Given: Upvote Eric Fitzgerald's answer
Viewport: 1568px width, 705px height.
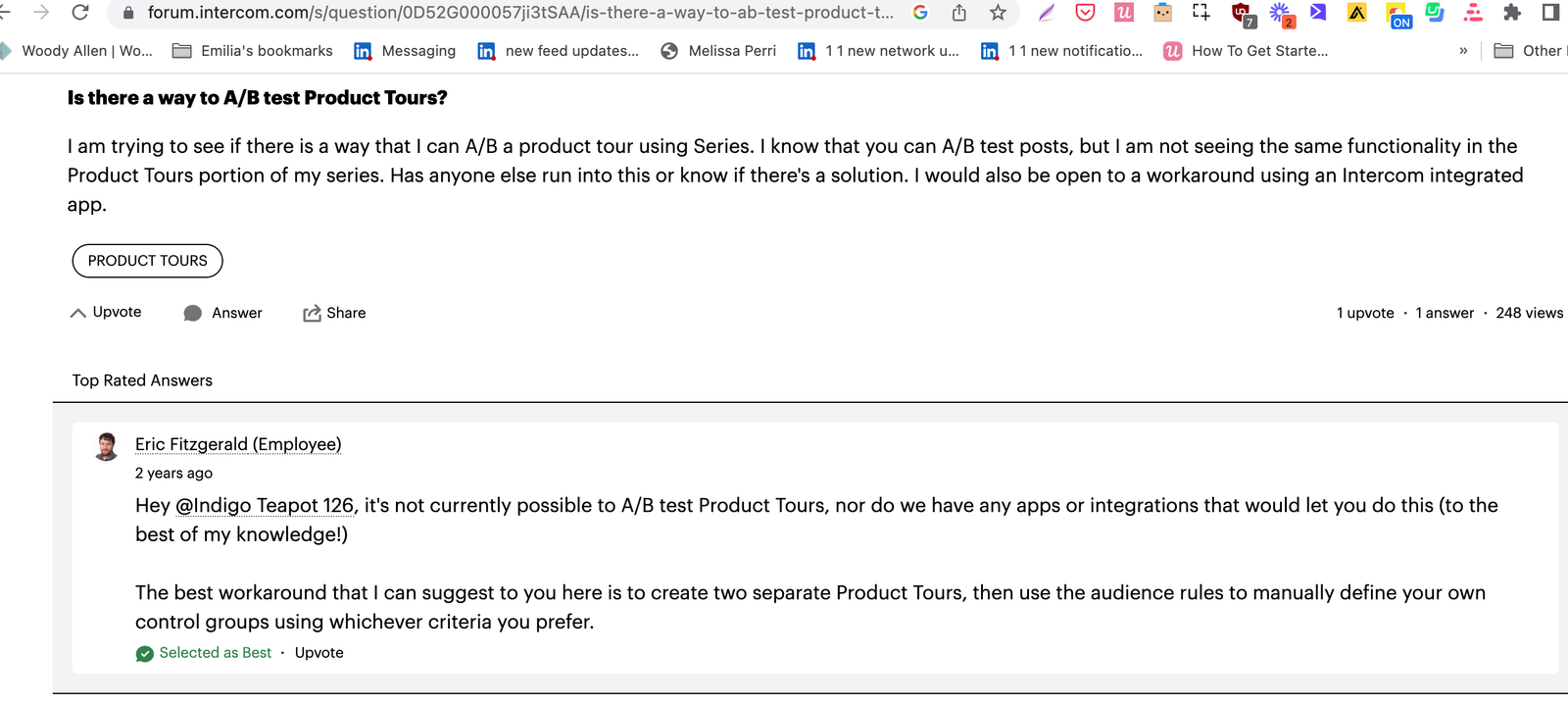Looking at the screenshot, I should coord(319,653).
